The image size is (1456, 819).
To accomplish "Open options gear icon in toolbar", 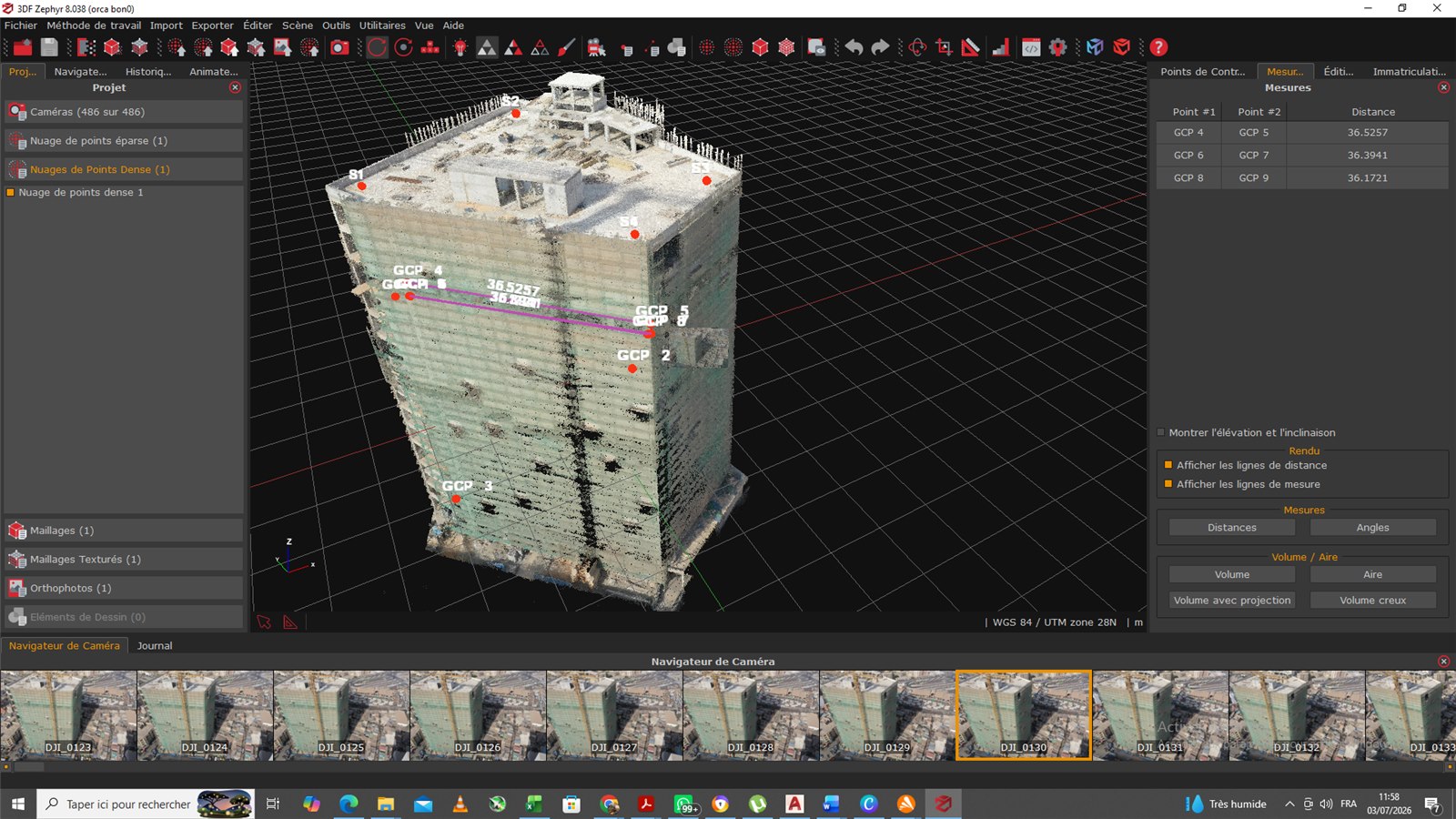I will point(1057,47).
